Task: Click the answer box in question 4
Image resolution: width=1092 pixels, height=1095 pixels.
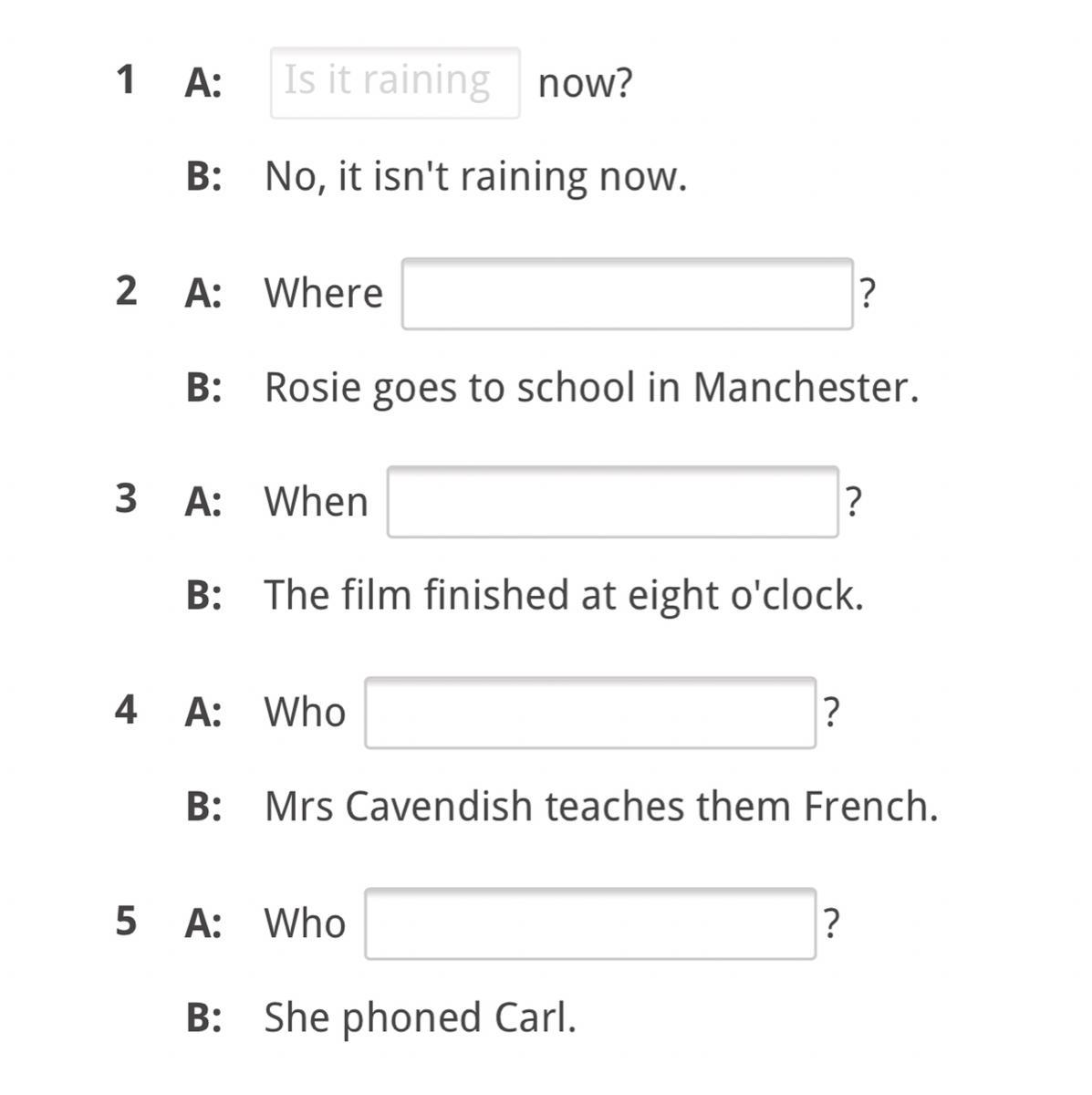Action: pyautogui.click(x=590, y=713)
